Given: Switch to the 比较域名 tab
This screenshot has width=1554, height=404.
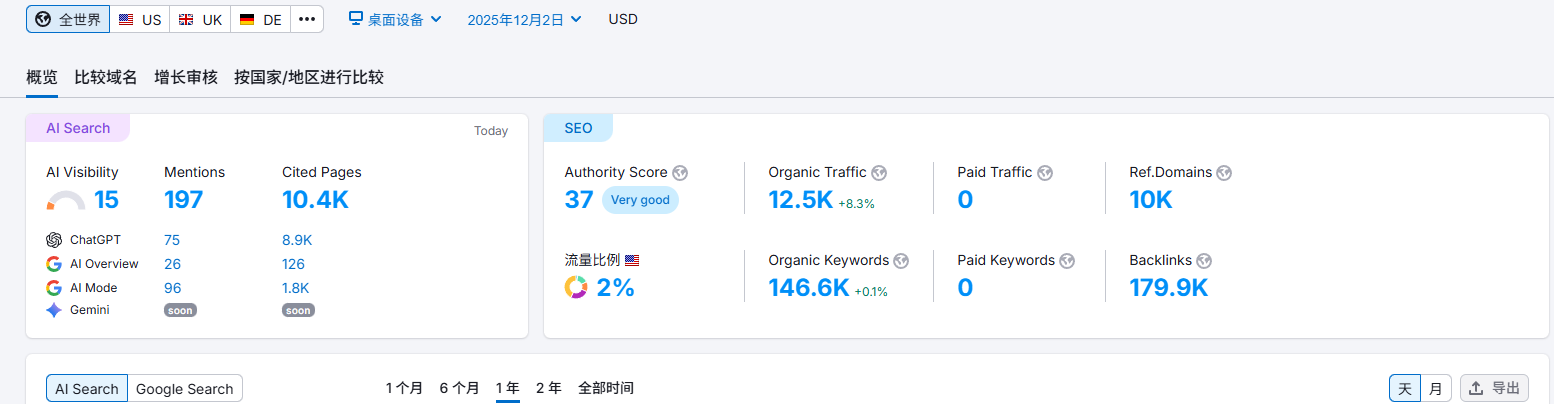Looking at the screenshot, I should tap(106, 77).
